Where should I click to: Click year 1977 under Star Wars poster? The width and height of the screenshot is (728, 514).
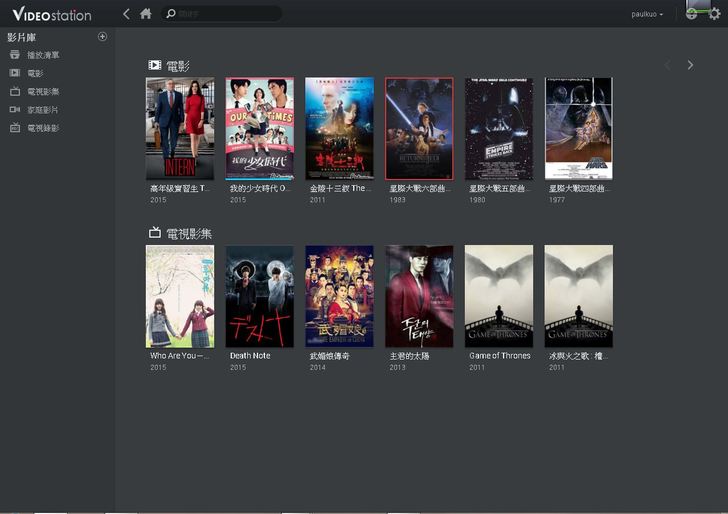click(557, 200)
